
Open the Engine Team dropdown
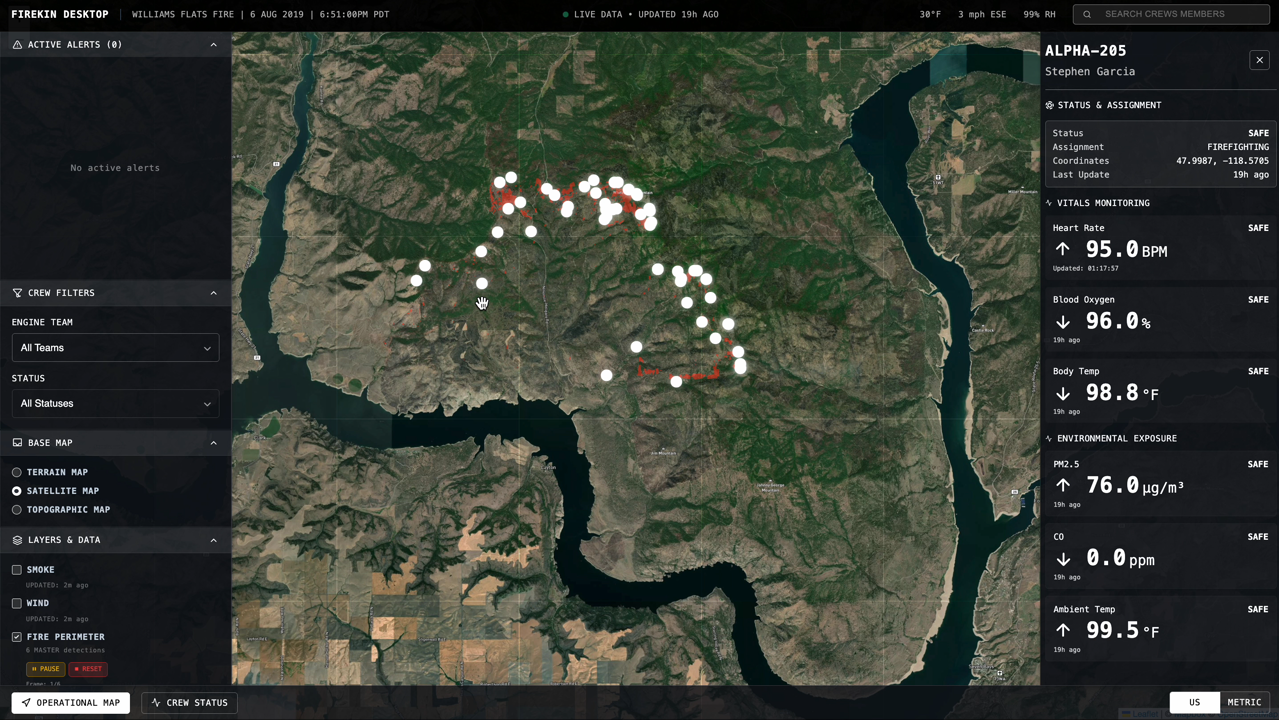[115, 348]
